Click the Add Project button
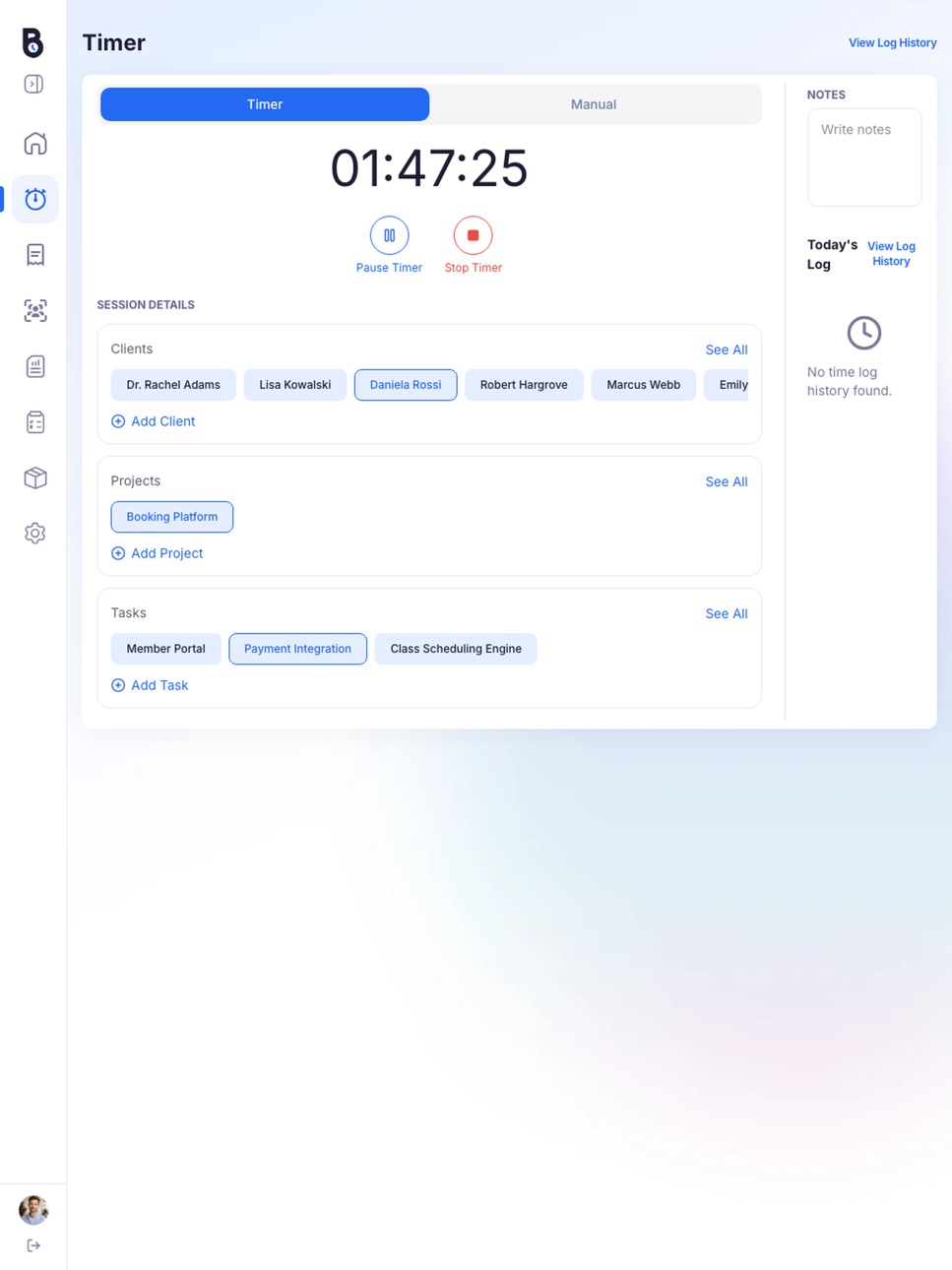 pos(158,553)
